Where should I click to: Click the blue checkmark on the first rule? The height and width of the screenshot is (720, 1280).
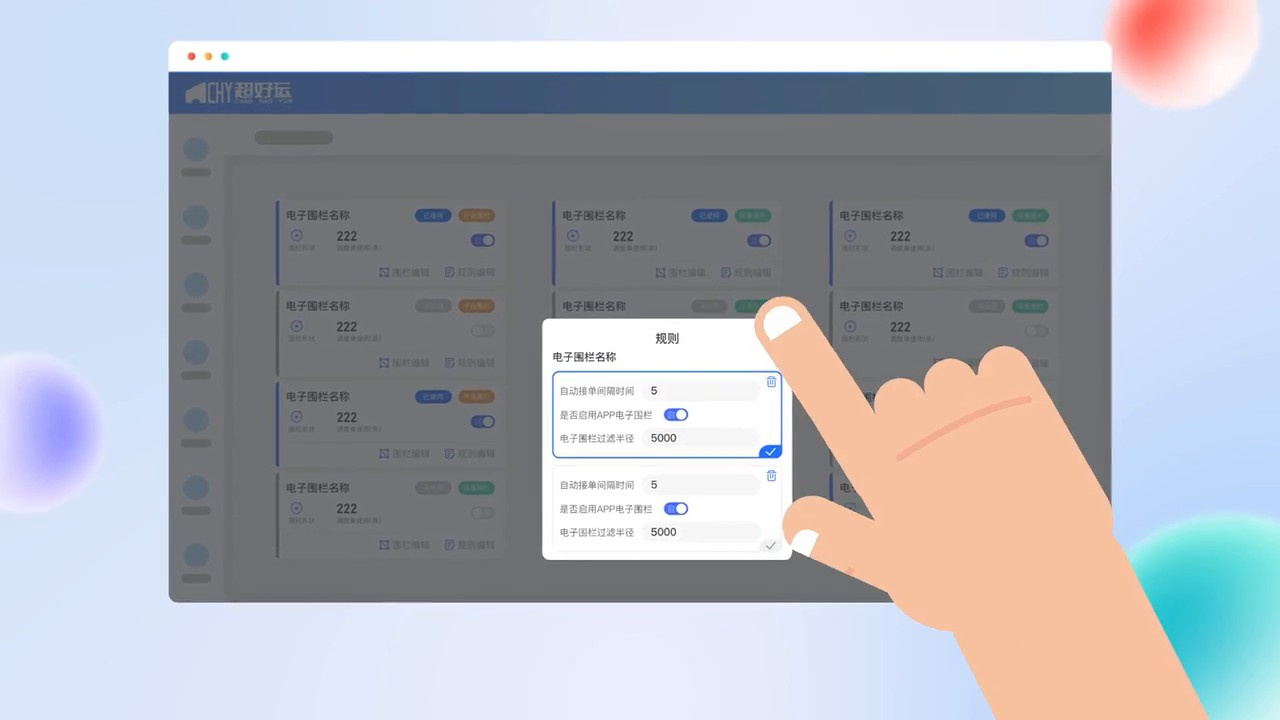[x=770, y=452]
